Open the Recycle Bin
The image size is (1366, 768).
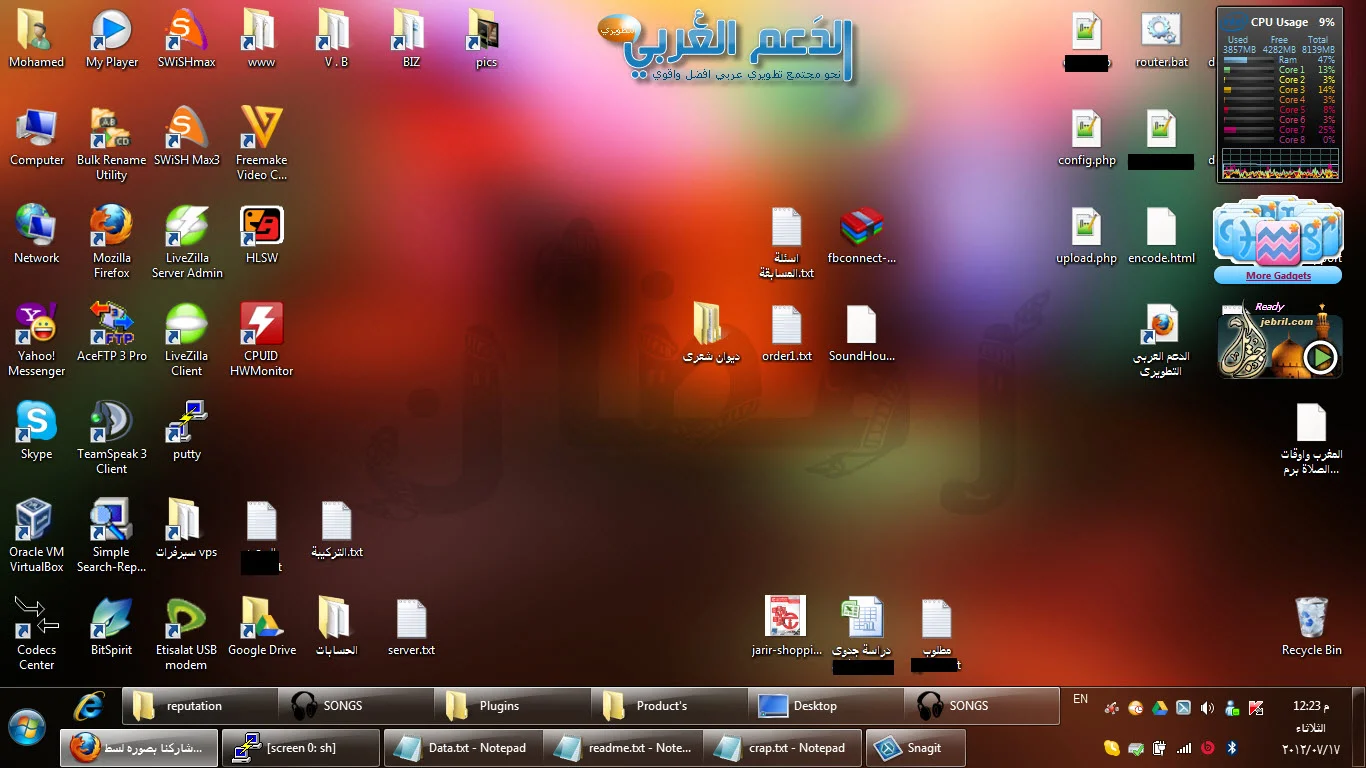click(1311, 619)
